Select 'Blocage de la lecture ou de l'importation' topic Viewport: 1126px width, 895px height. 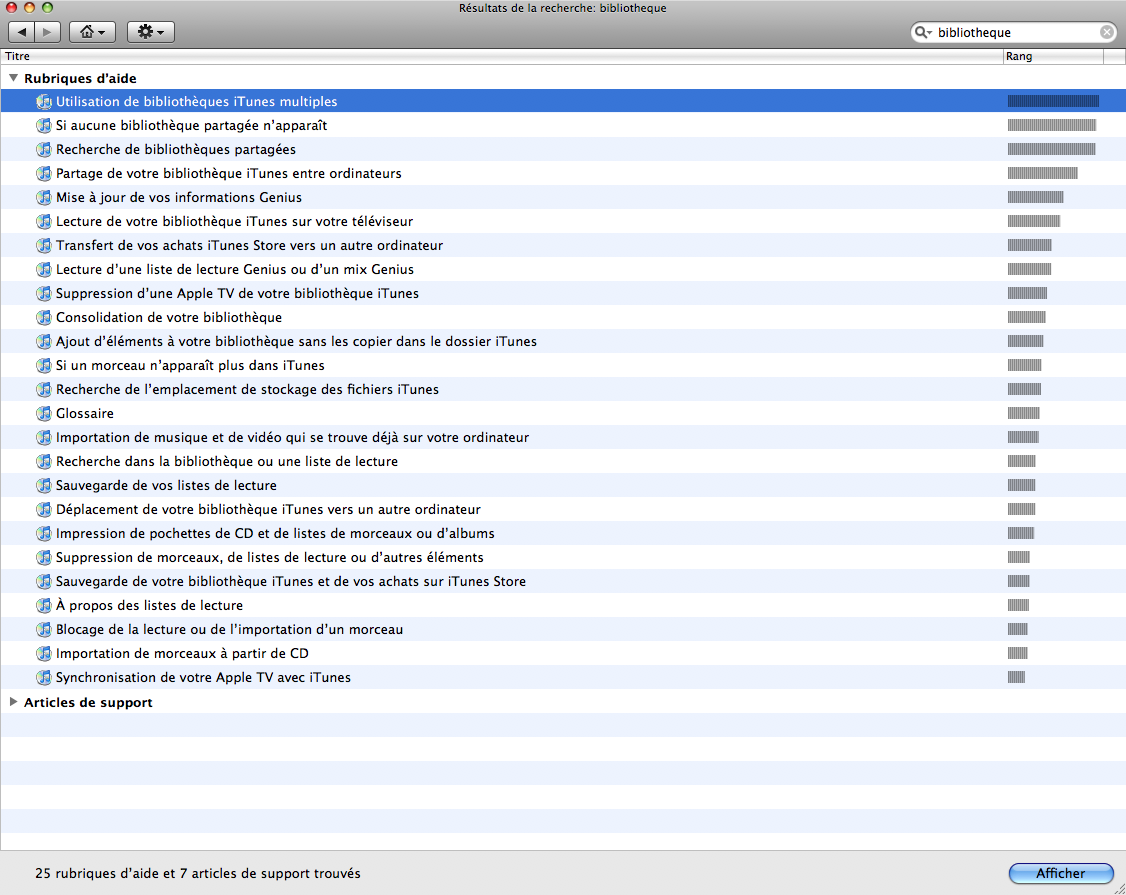click(563, 629)
